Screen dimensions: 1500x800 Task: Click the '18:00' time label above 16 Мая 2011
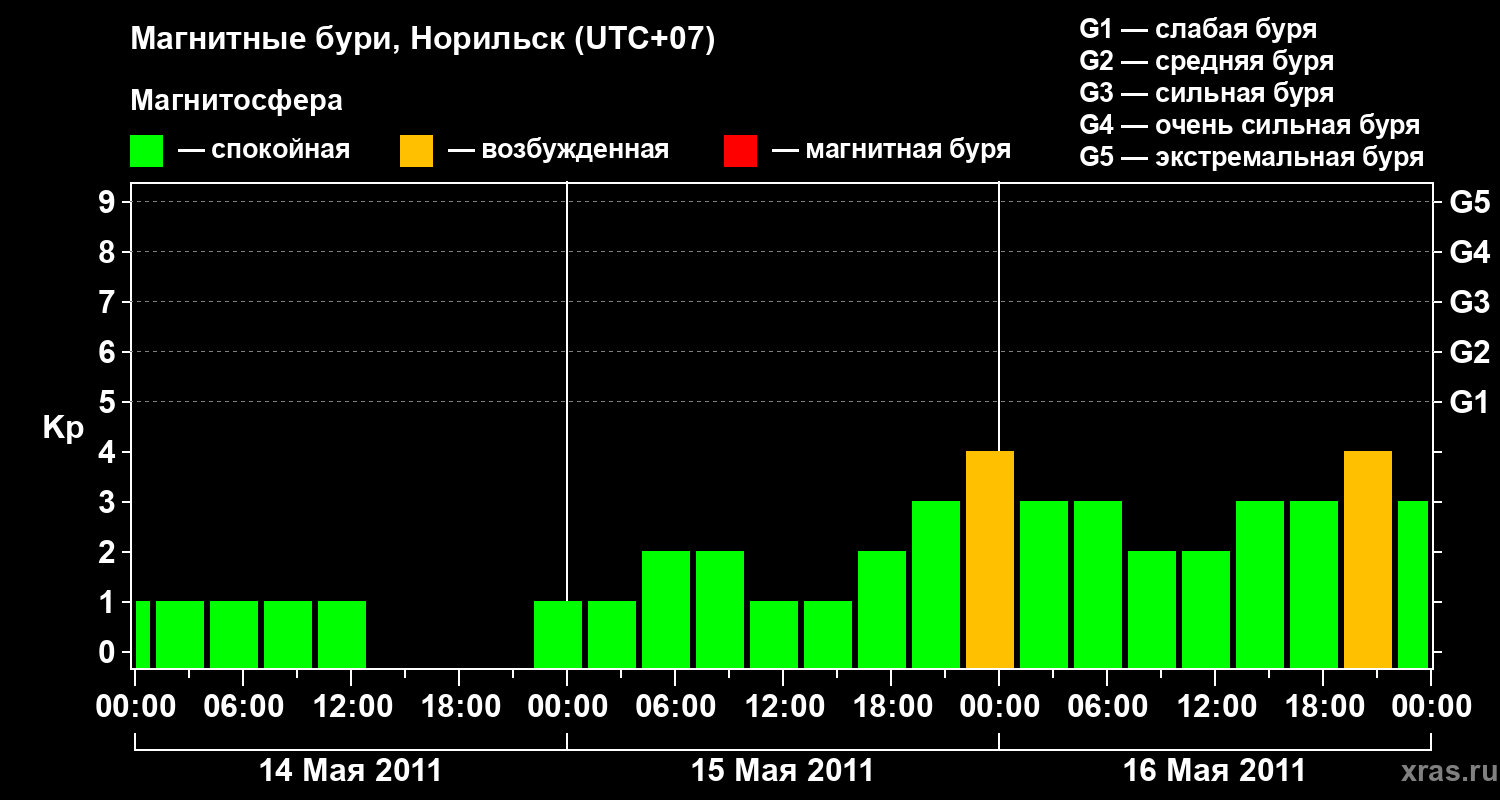coord(1323,707)
